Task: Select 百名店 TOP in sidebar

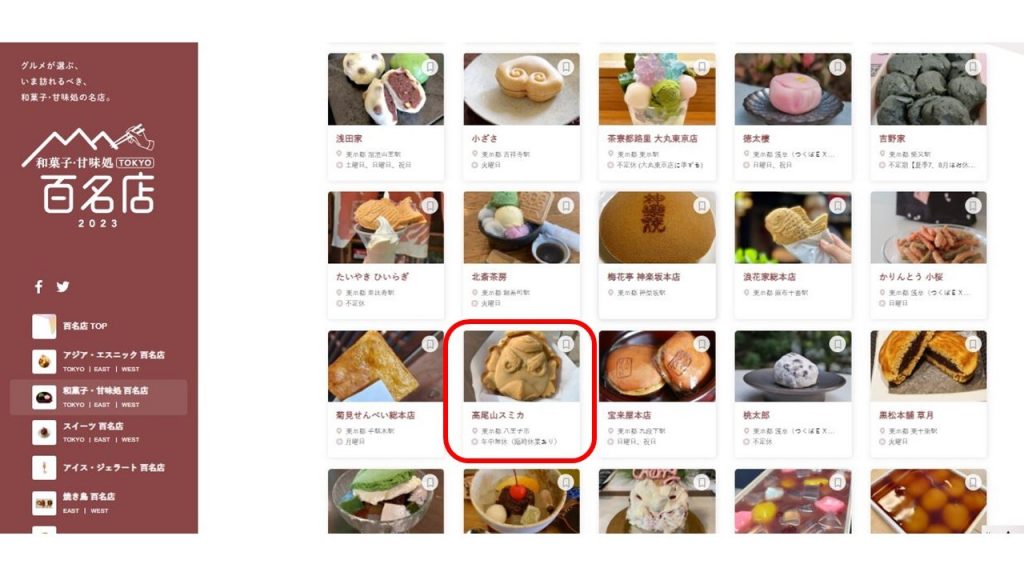Action: click(x=85, y=326)
